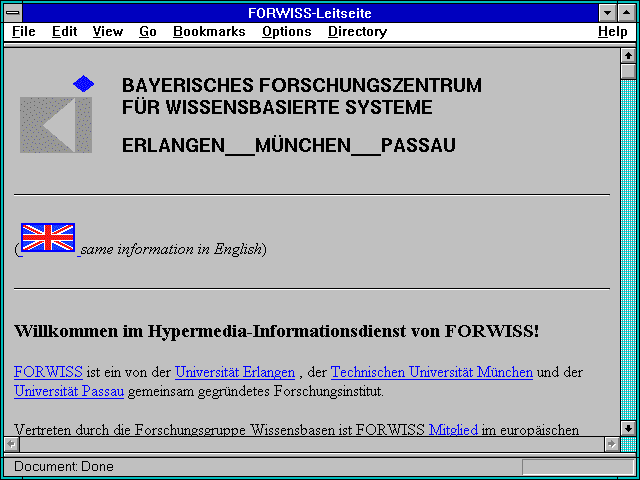This screenshot has width=640, height=480.
Task: Minimize the window with down-arrow button
Action: point(608,13)
